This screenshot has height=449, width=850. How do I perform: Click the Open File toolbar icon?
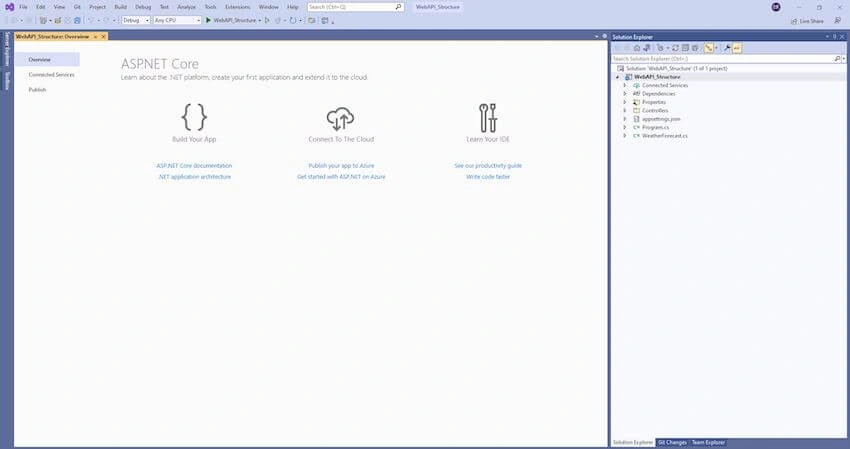[x=57, y=20]
